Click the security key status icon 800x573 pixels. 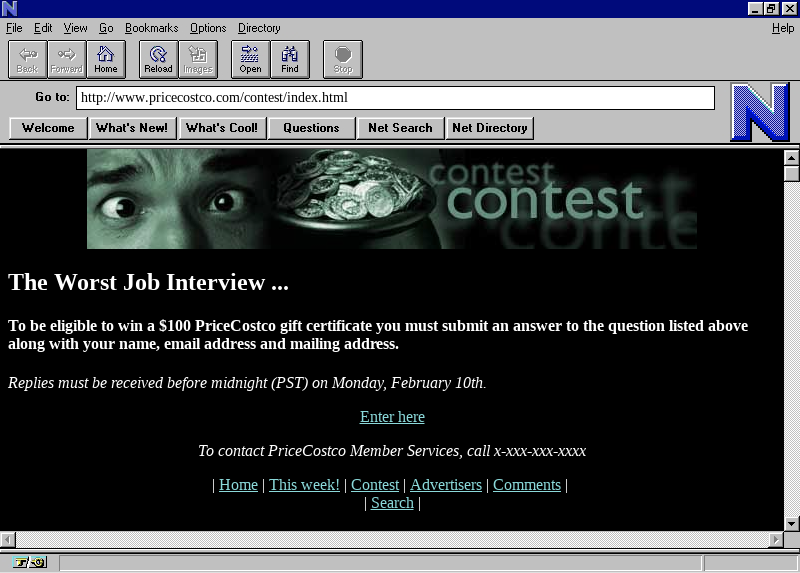coord(22,563)
